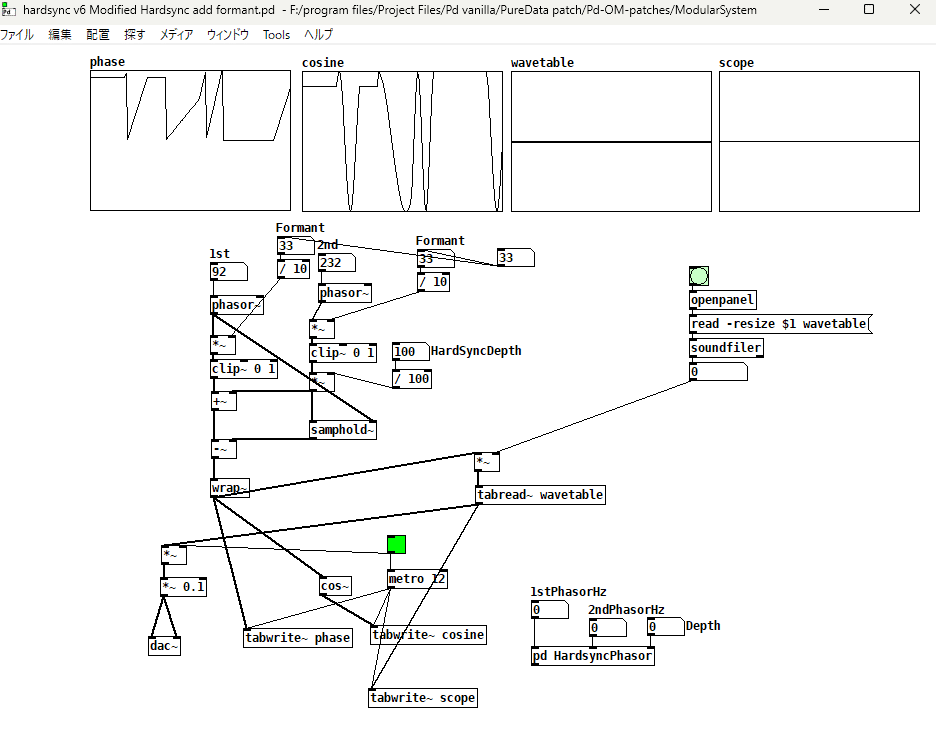Click the cos~ waveshaper object
The width and height of the screenshot is (936, 746).
coord(334,585)
